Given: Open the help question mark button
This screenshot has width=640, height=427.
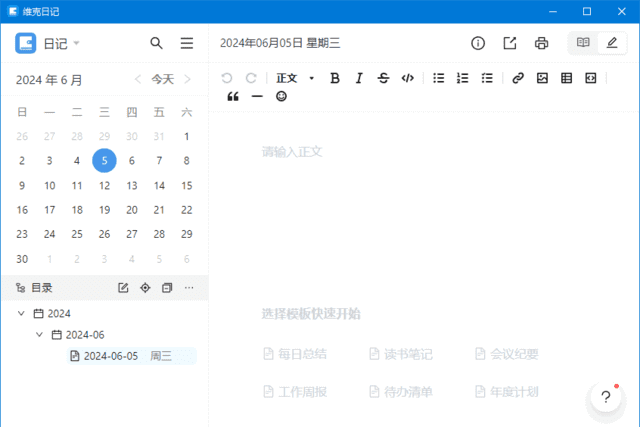Looking at the screenshot, I should pyautogui.click(x=606, y=397).
